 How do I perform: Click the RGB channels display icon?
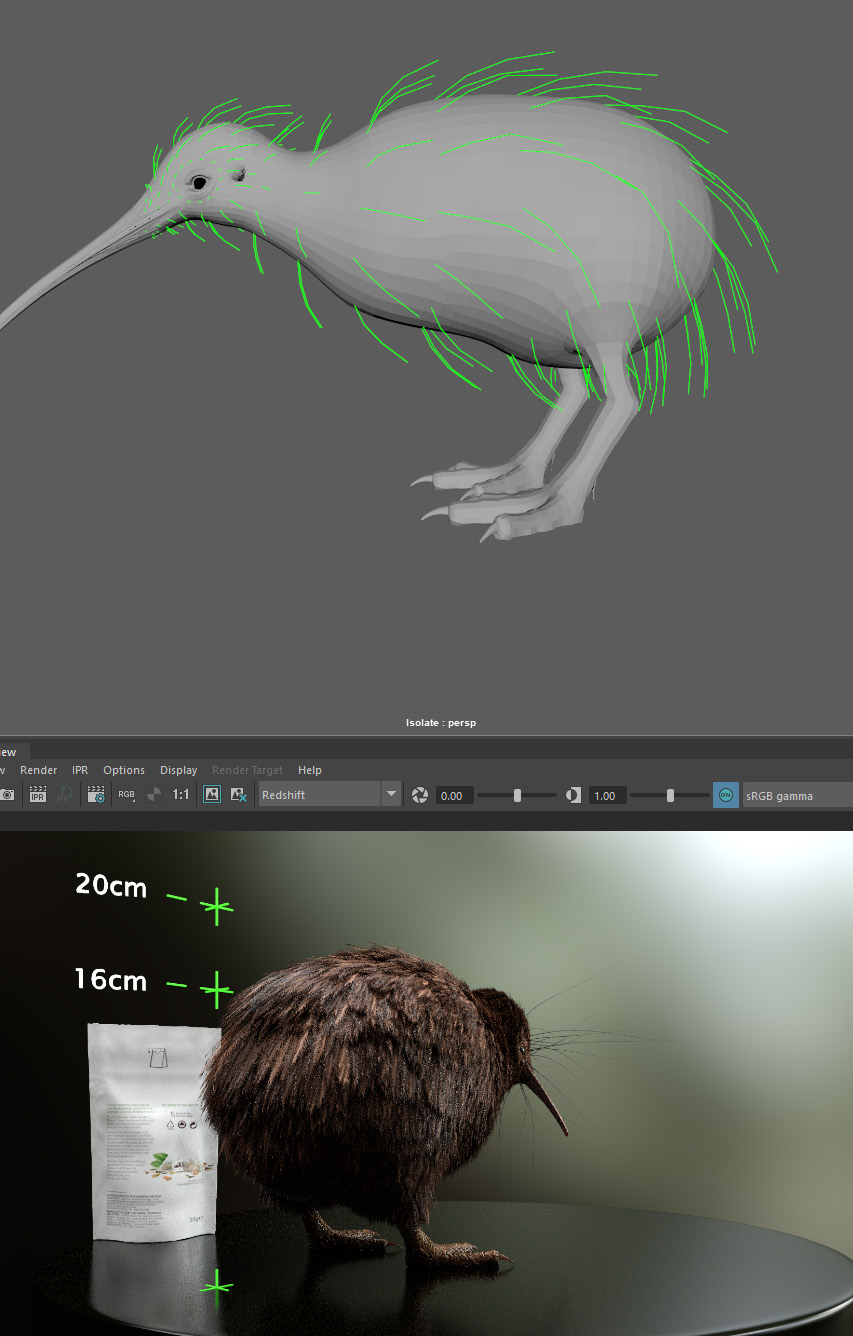coord(126,795)
